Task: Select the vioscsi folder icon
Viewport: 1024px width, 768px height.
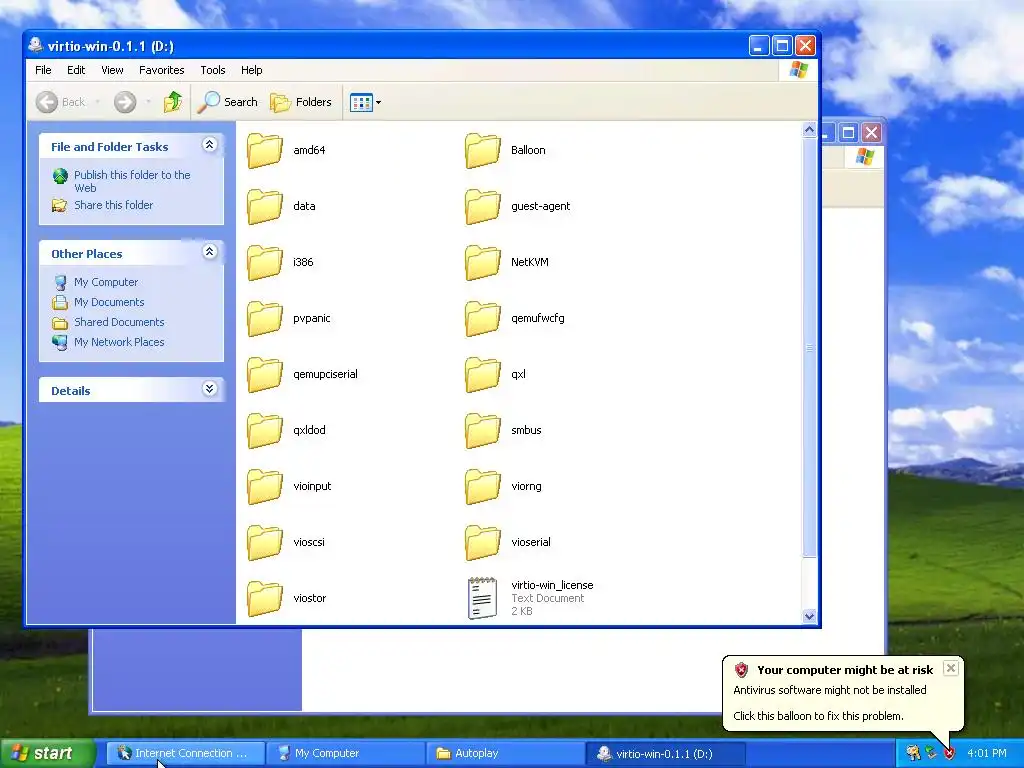Action: click(x=264, y=543)
